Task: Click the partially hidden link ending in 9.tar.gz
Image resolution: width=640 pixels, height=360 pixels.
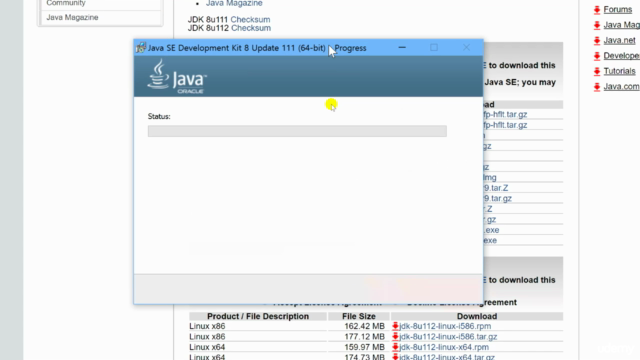Action: pyautogui.click(x=498, y=198)
